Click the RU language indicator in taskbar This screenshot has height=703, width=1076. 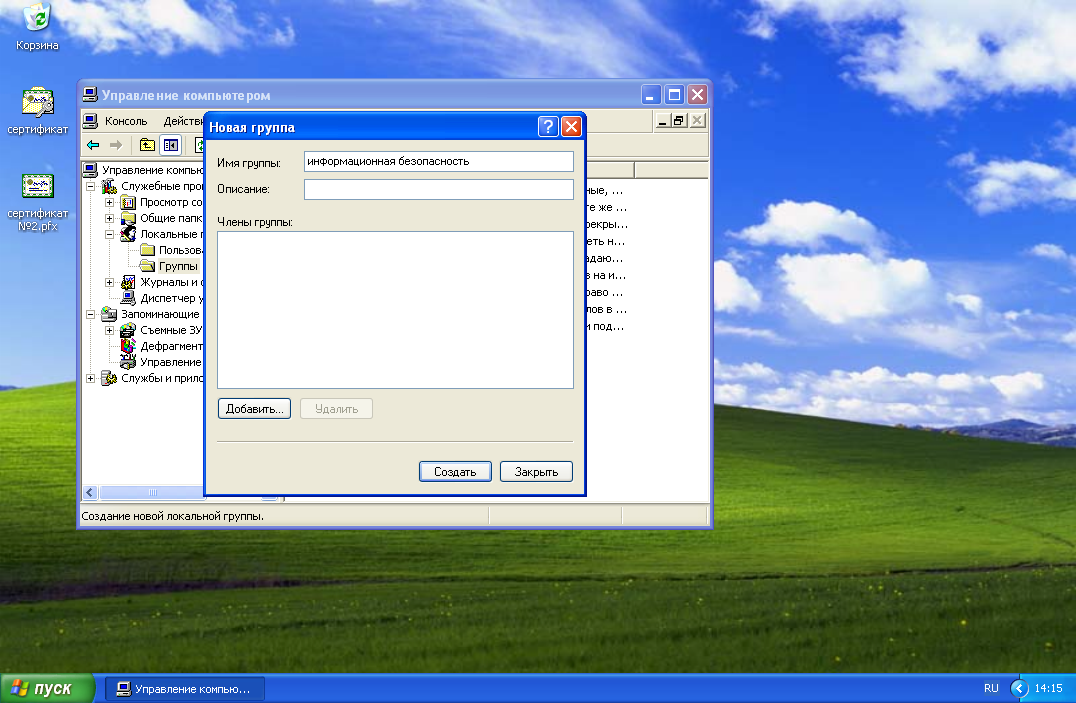(x=991, y=688)
